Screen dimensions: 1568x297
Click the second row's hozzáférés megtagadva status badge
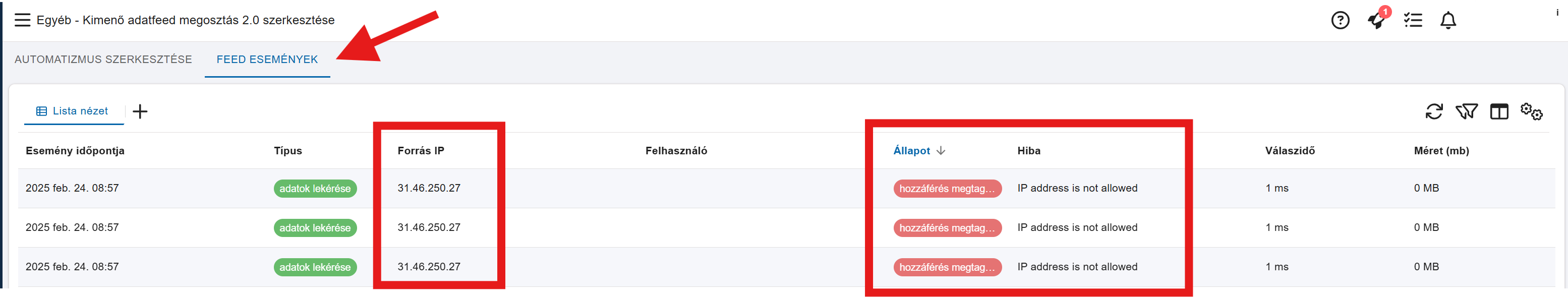[947, 227]
